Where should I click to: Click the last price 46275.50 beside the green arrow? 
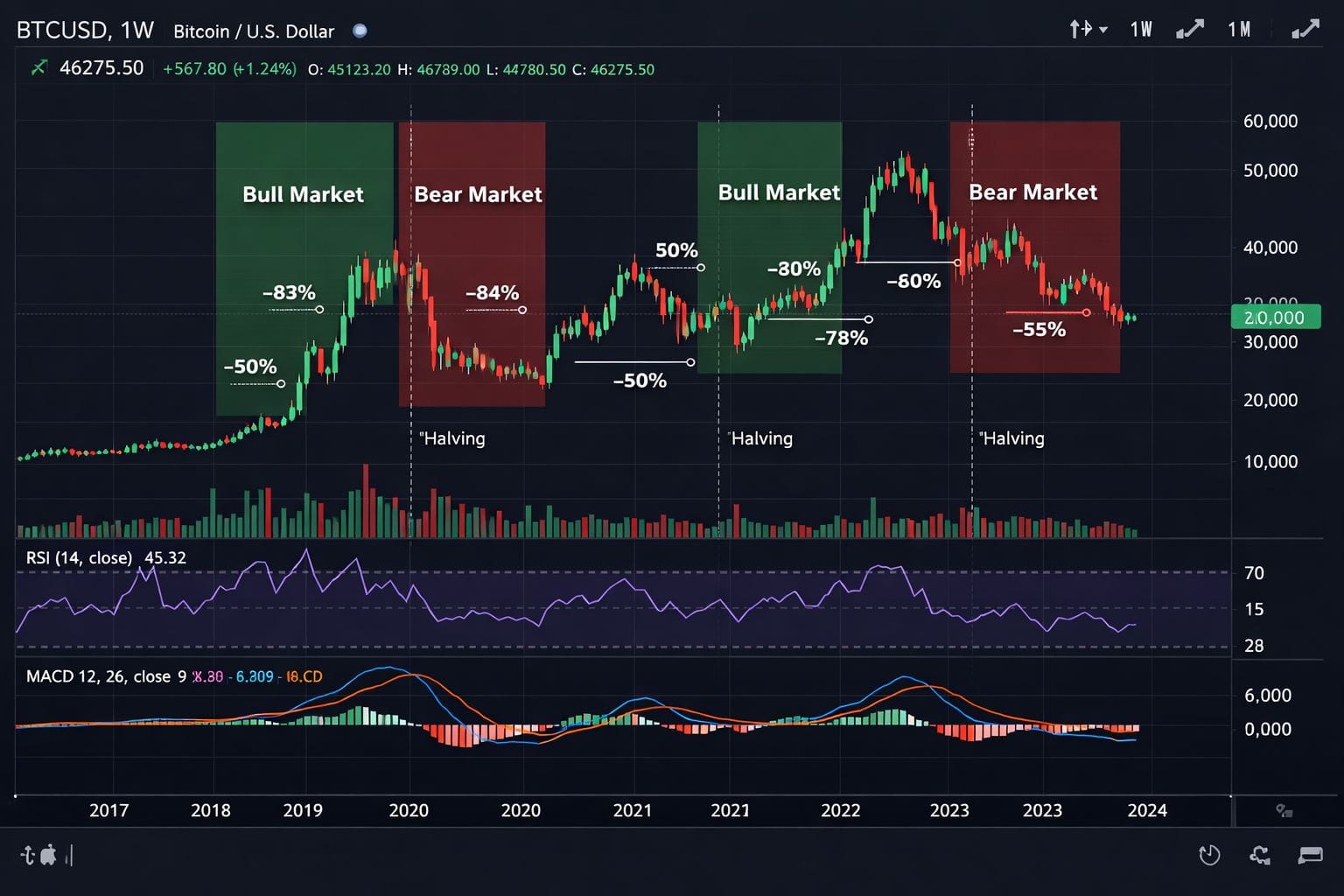point(101,68)
